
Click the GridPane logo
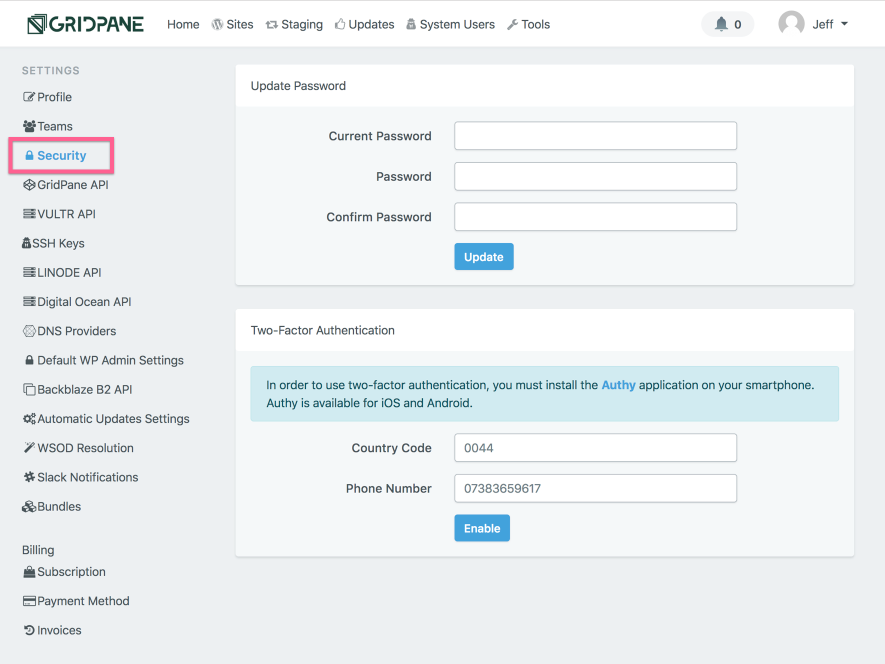(85, 24)
